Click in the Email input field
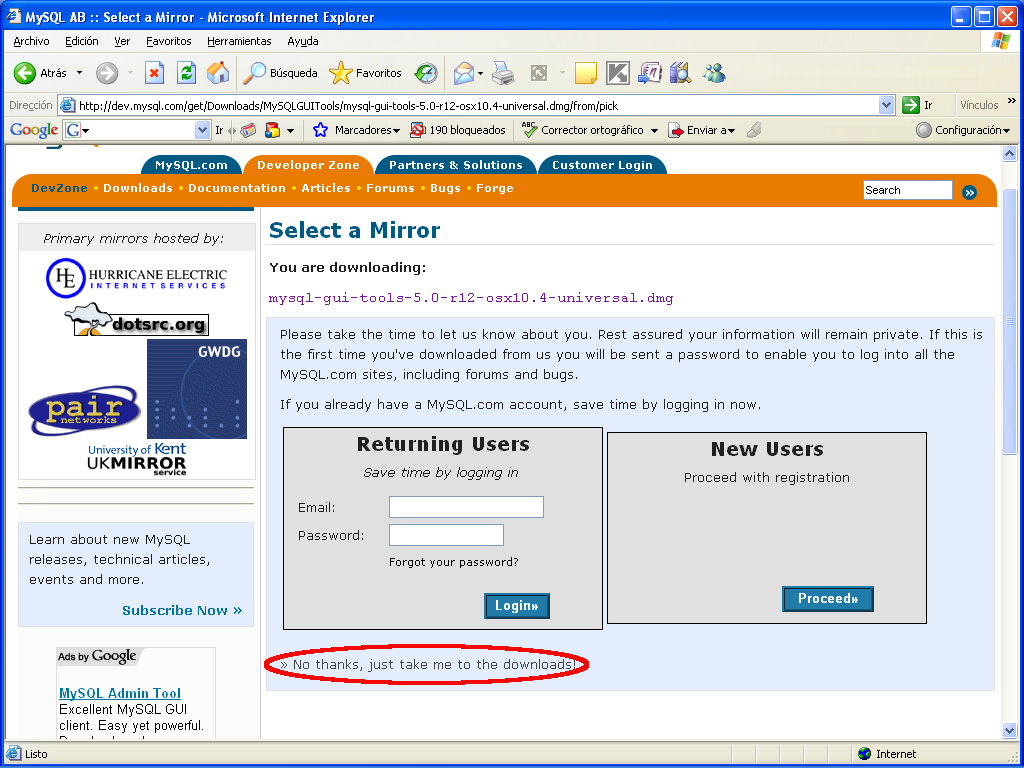This screenshot has height=768, width=1024. (466, 507)
